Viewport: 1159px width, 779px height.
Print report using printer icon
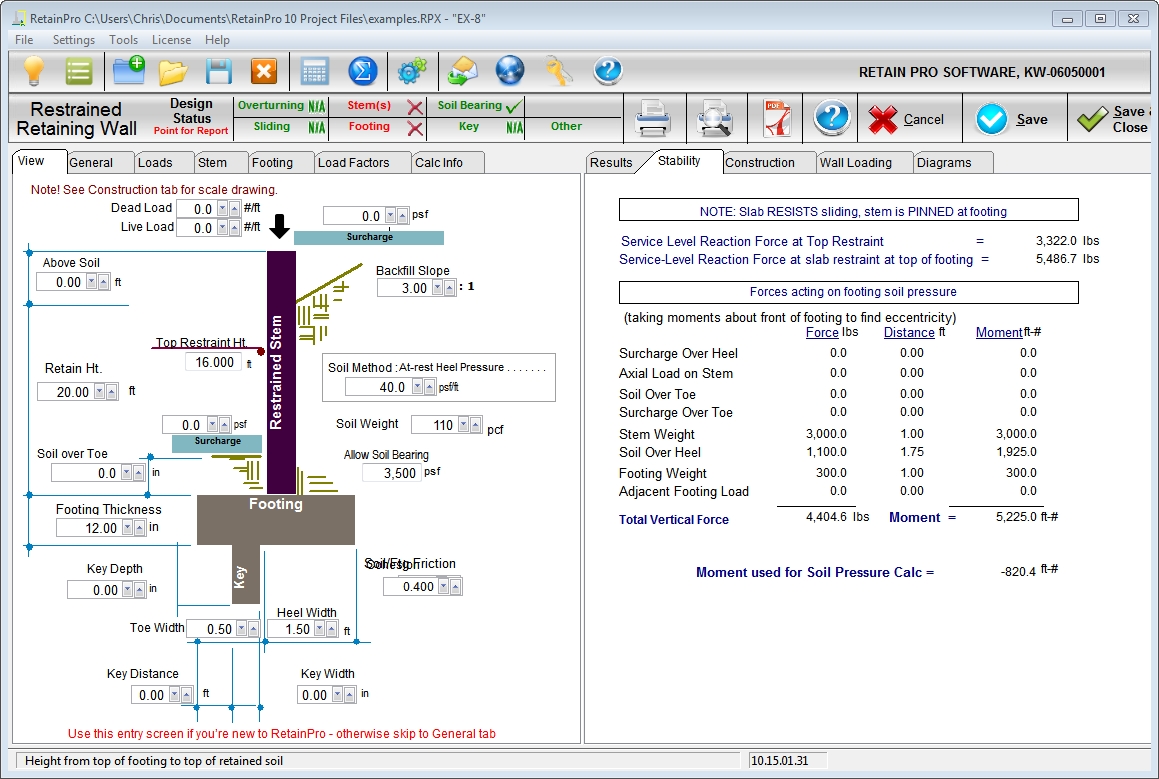point(653,118)
